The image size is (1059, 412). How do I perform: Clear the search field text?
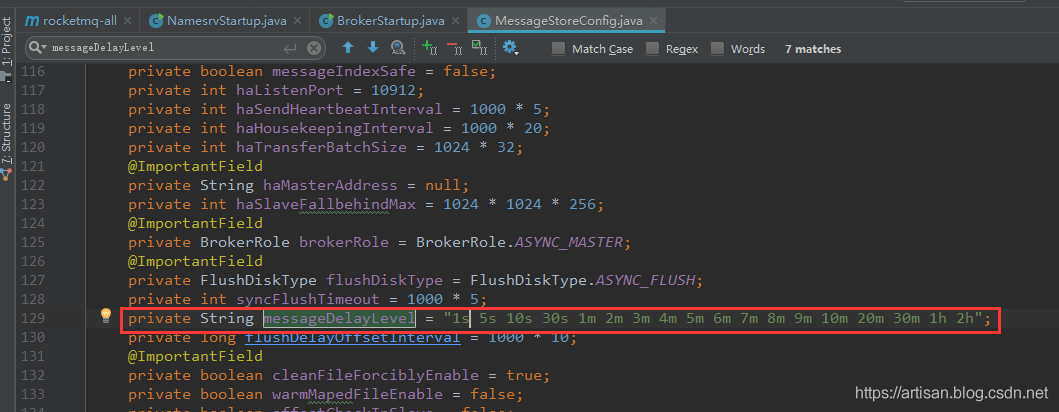[314, 48]
